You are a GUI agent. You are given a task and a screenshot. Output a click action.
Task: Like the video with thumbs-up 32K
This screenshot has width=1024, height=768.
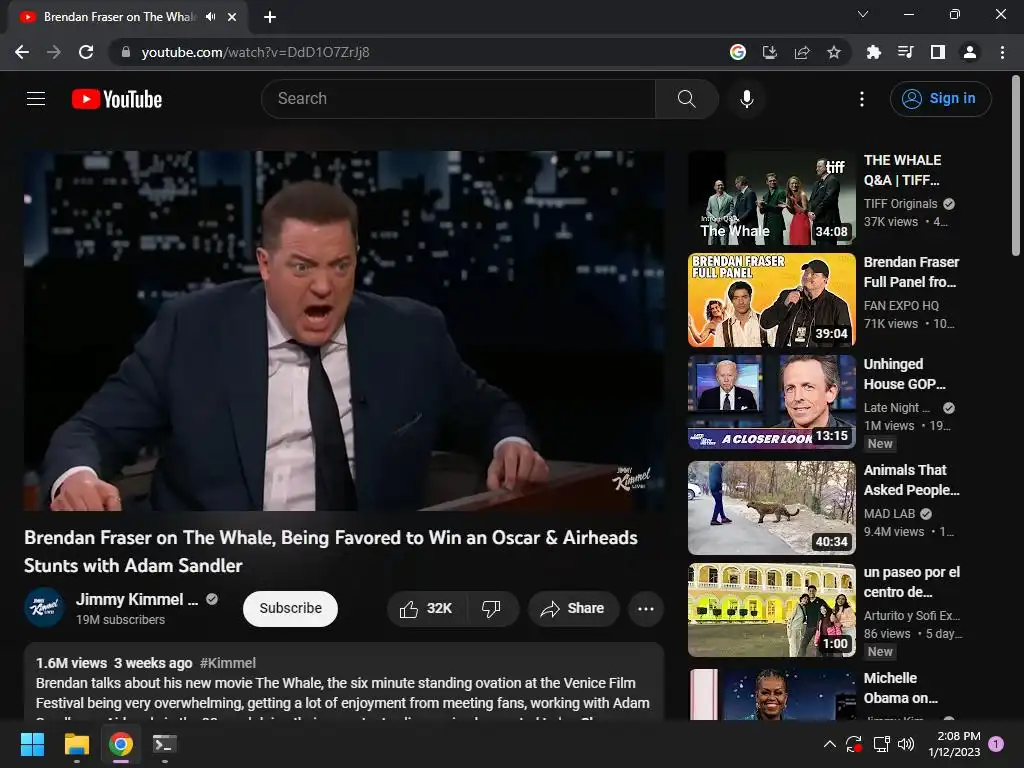click(426, 609)
